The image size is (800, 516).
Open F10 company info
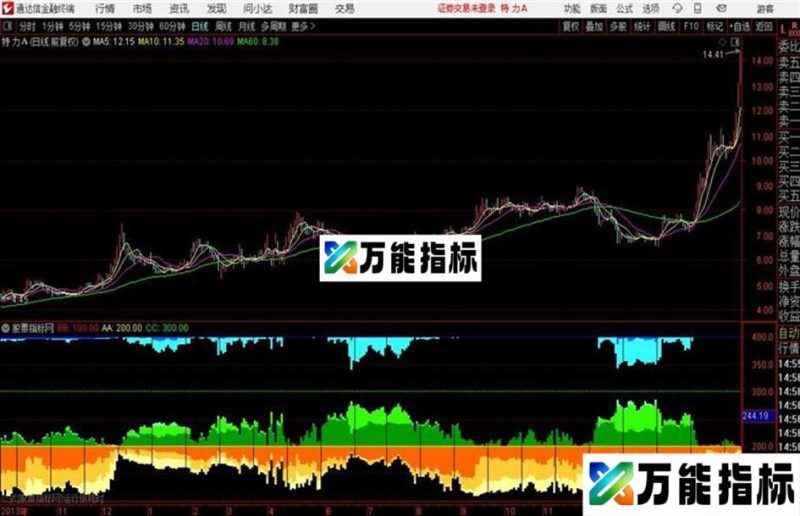[691, 27]
